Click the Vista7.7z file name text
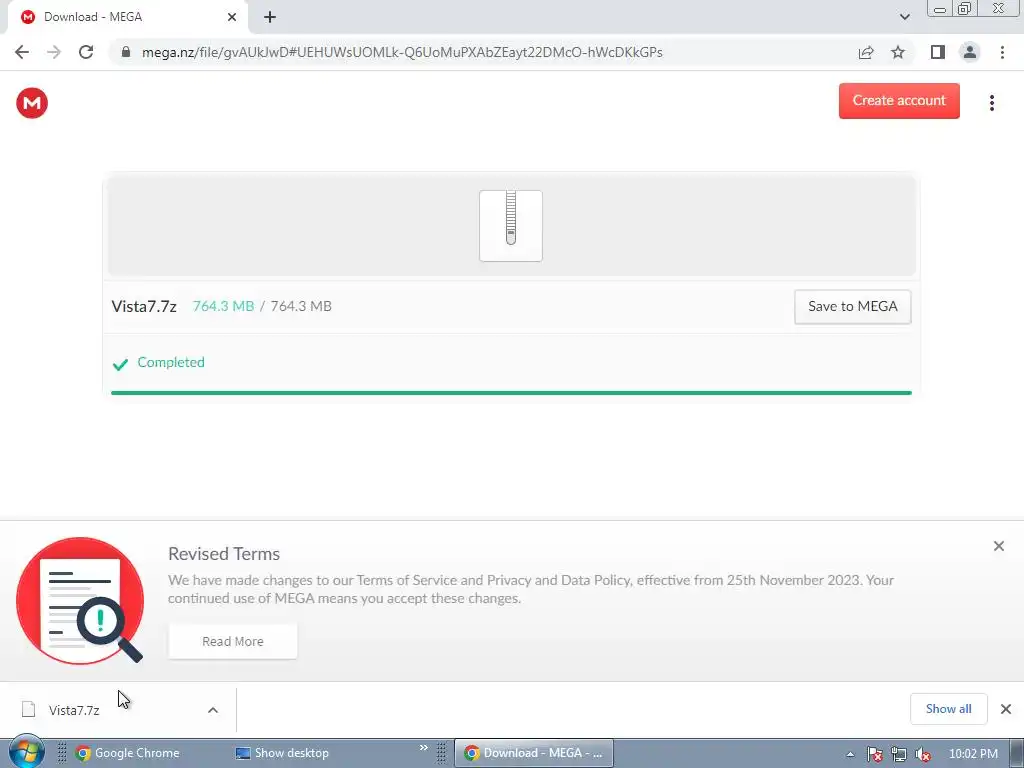1024x768 pixels. pyautogui.click(x=144, y=306)
